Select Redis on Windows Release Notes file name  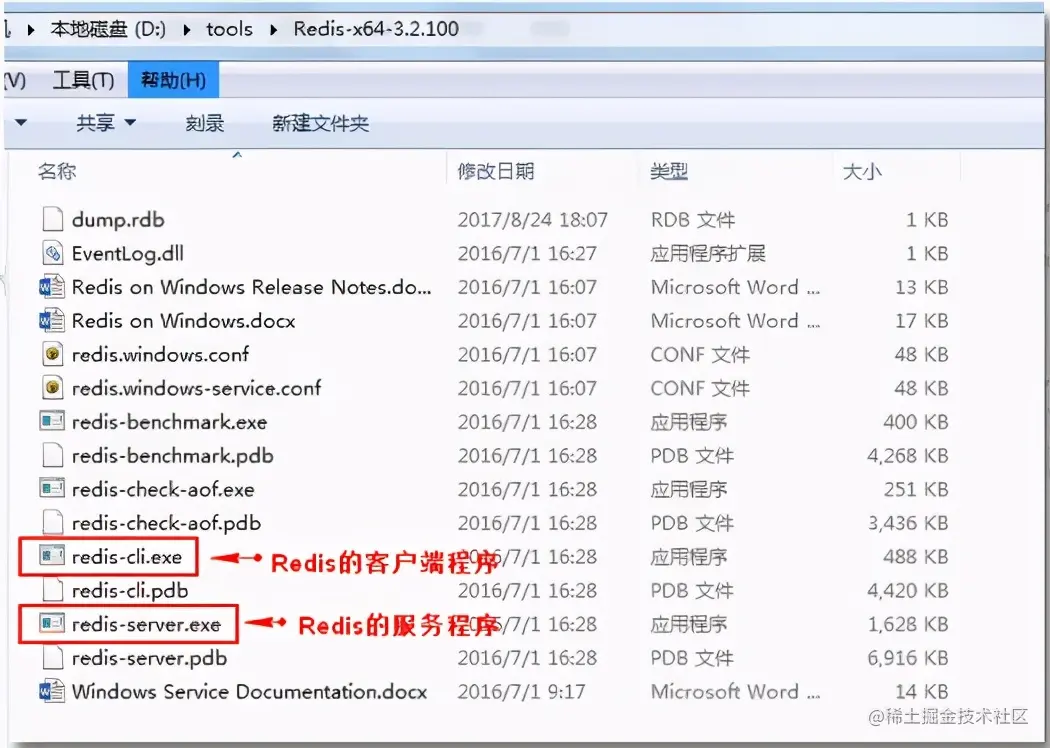coord(251,287)
